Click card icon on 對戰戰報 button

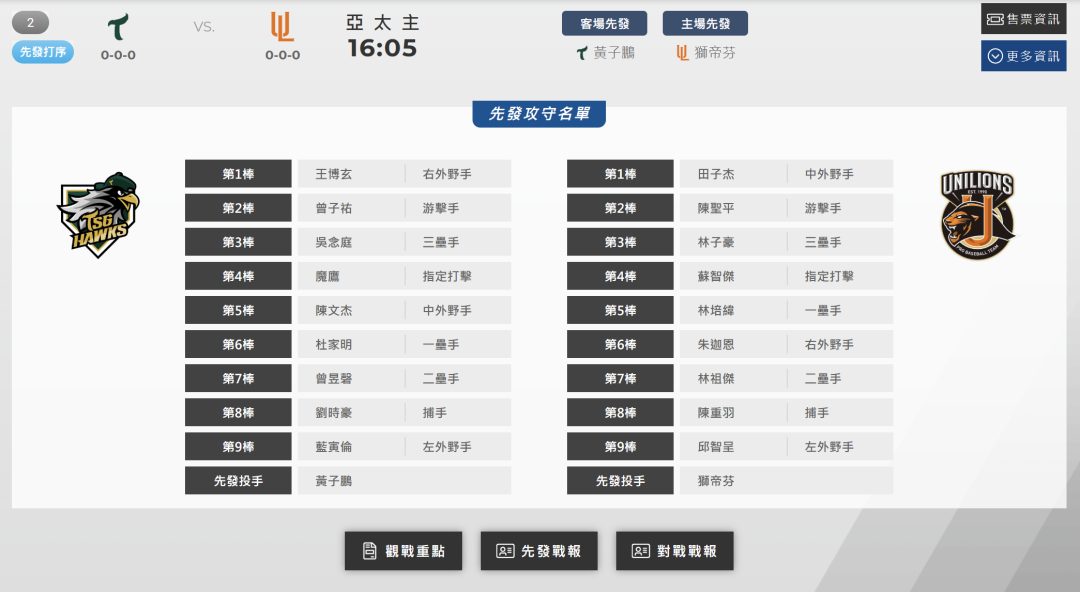click(640, 551)
